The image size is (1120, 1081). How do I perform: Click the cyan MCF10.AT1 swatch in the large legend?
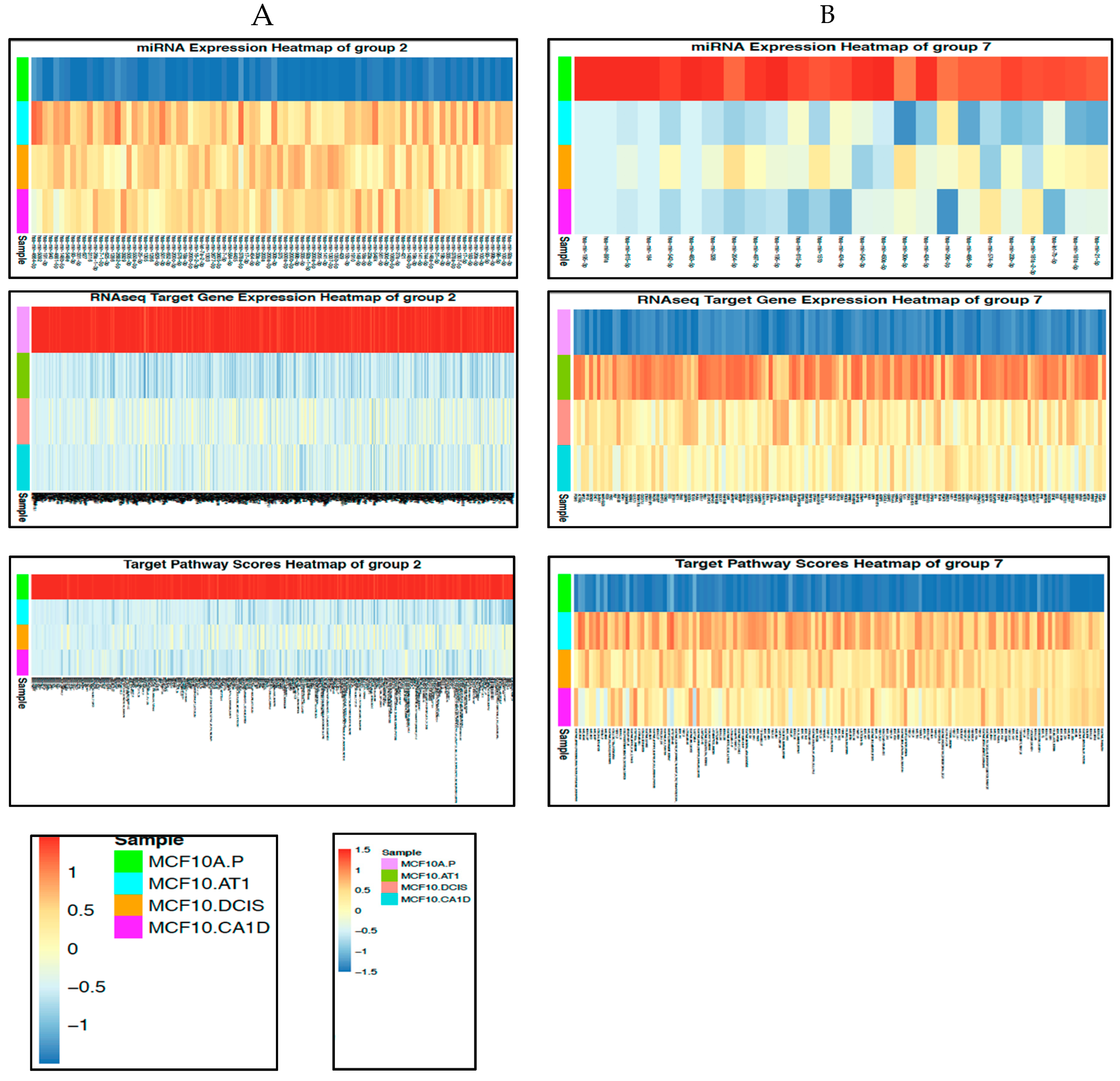click(x=128, y=883)
